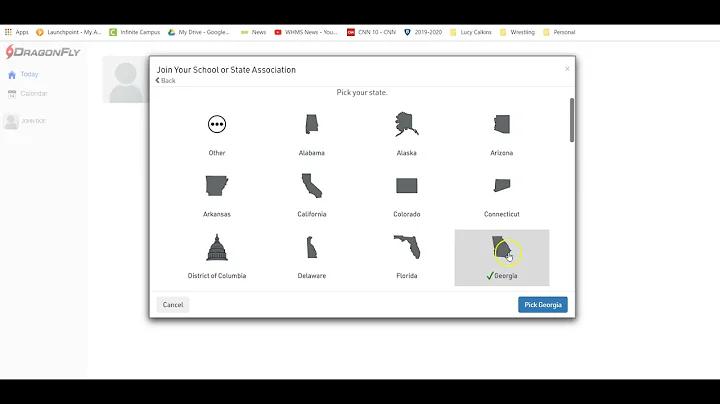The height and width of the screenshot is (404, 720).
Task: Open the Today sidebar item
Action: 23,74
